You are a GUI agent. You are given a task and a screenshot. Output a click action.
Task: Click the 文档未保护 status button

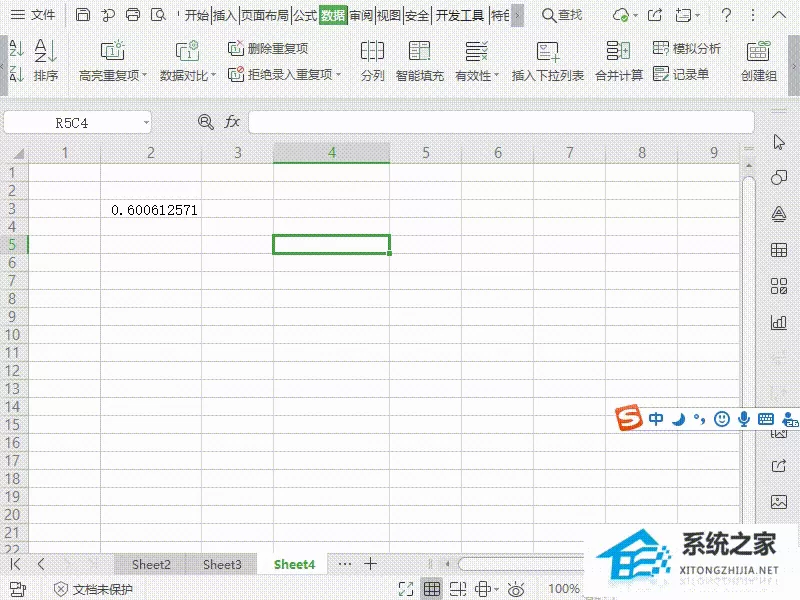tap(93, 589)
